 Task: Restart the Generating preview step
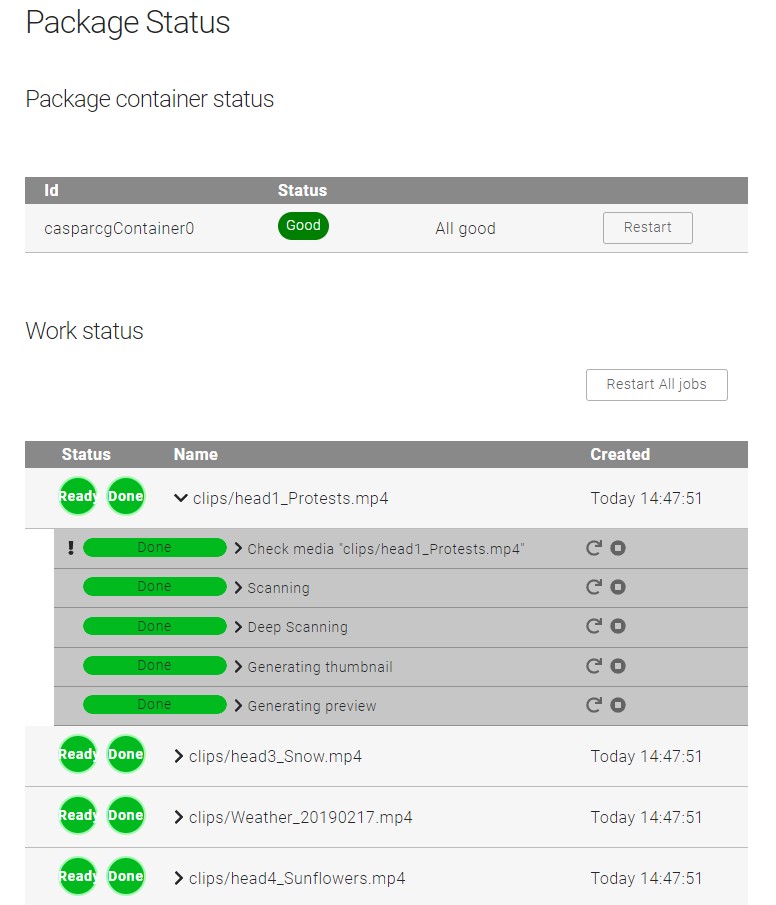pyautogui.click(x=594, y=705)
